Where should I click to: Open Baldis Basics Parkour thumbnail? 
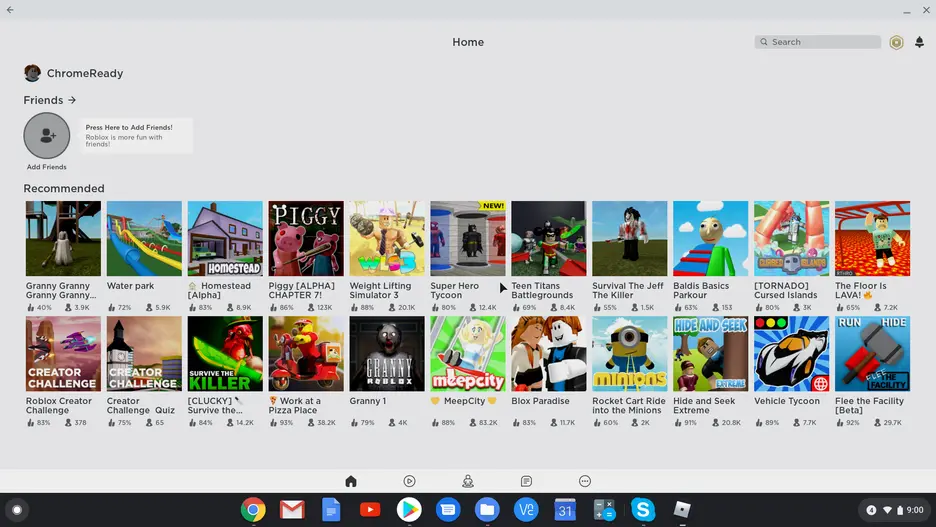click(710, 239)
